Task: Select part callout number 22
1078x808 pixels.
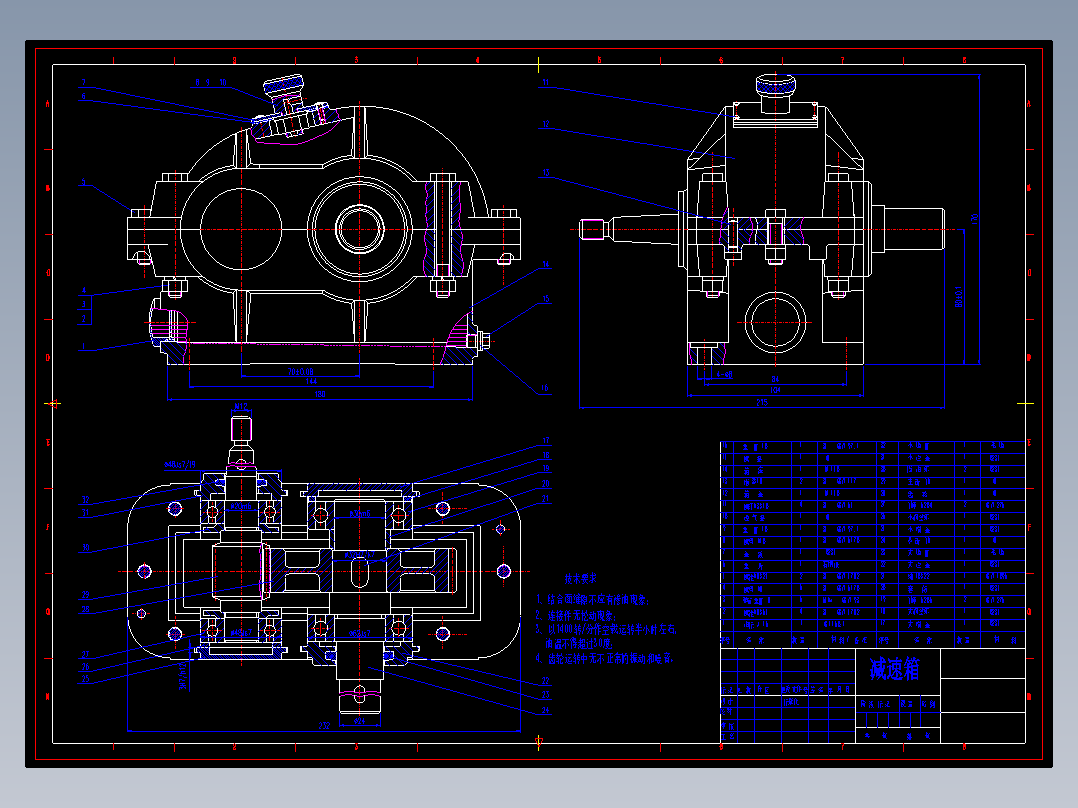Action: click(x=545, y=681)
